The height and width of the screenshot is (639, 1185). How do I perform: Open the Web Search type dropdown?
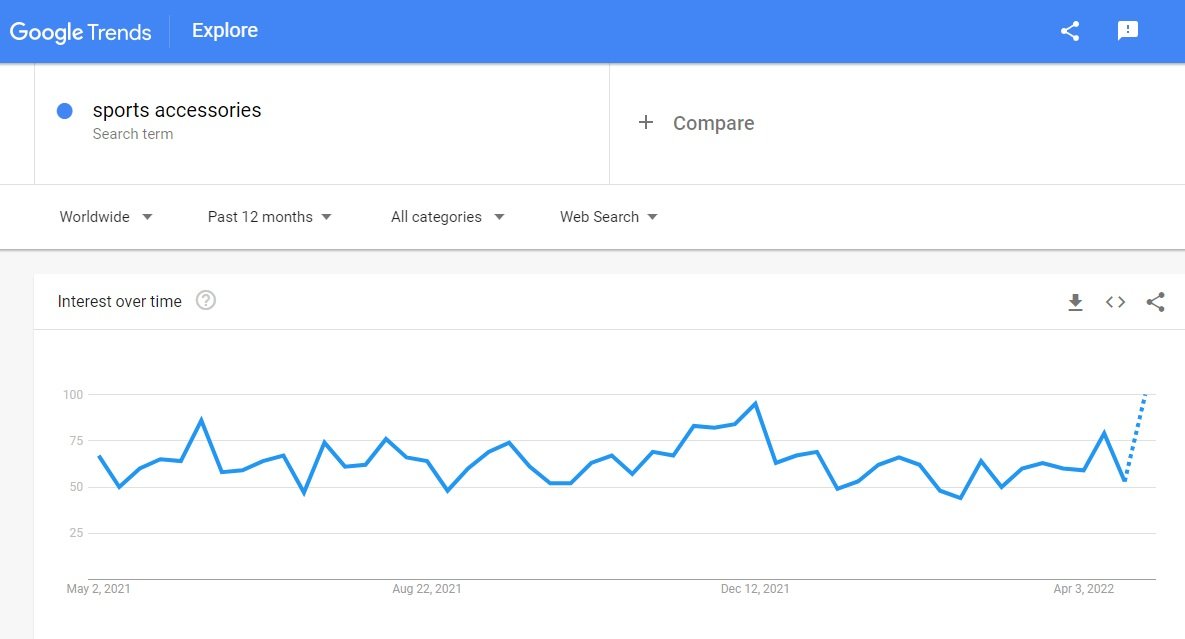(x=608, y=217)
